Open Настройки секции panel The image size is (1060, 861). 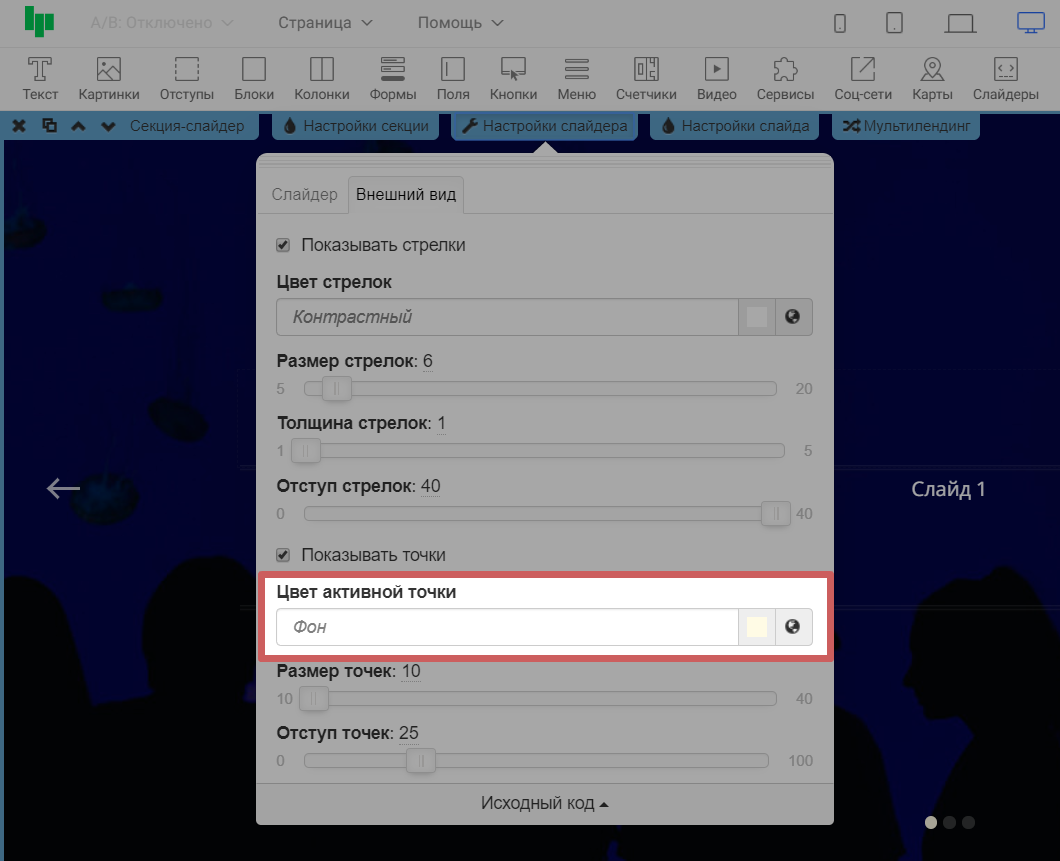pyautogui.click(x=356, y=126)
